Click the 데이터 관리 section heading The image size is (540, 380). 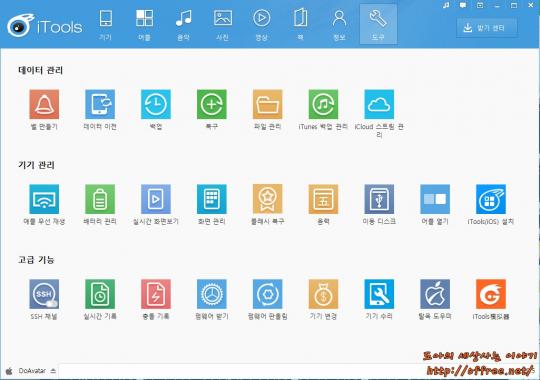[40, 70]
